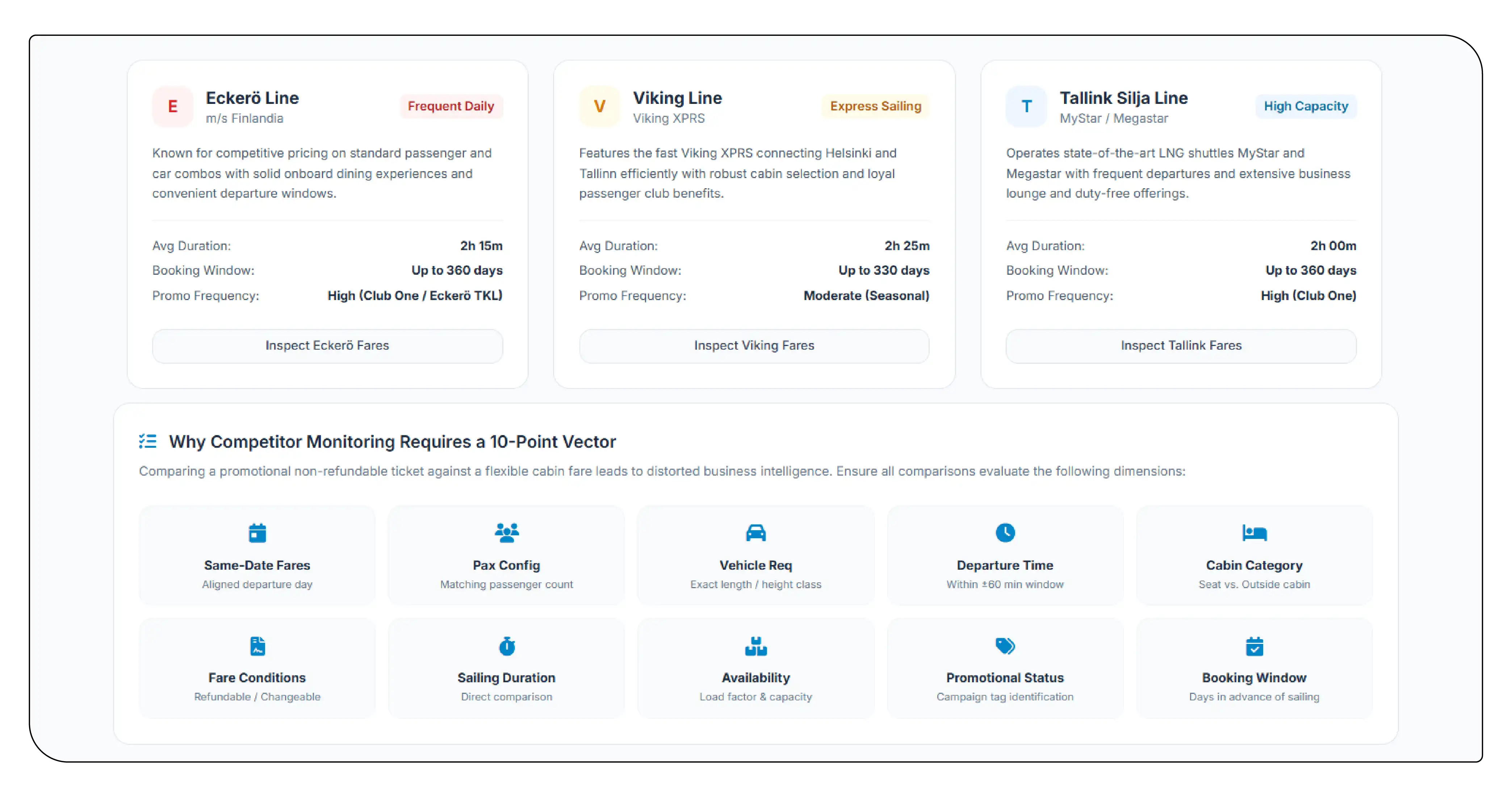Viewport: 1512px width, 797px height.
Task: Click the Exact length / height class caption
Action: [755, 584]
